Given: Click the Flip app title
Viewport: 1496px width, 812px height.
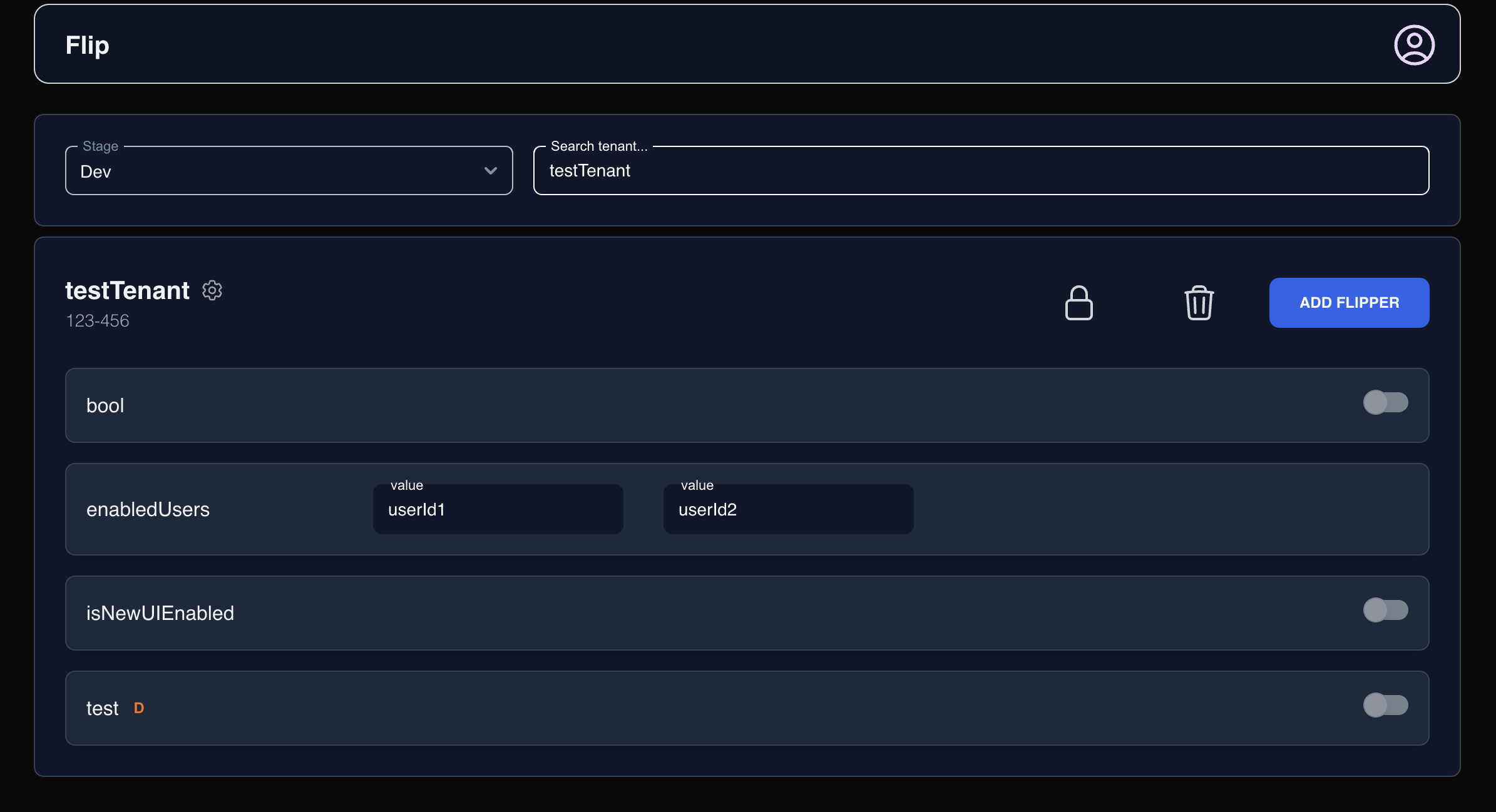Looking at the screenshot, I should (x=88, y=45).
